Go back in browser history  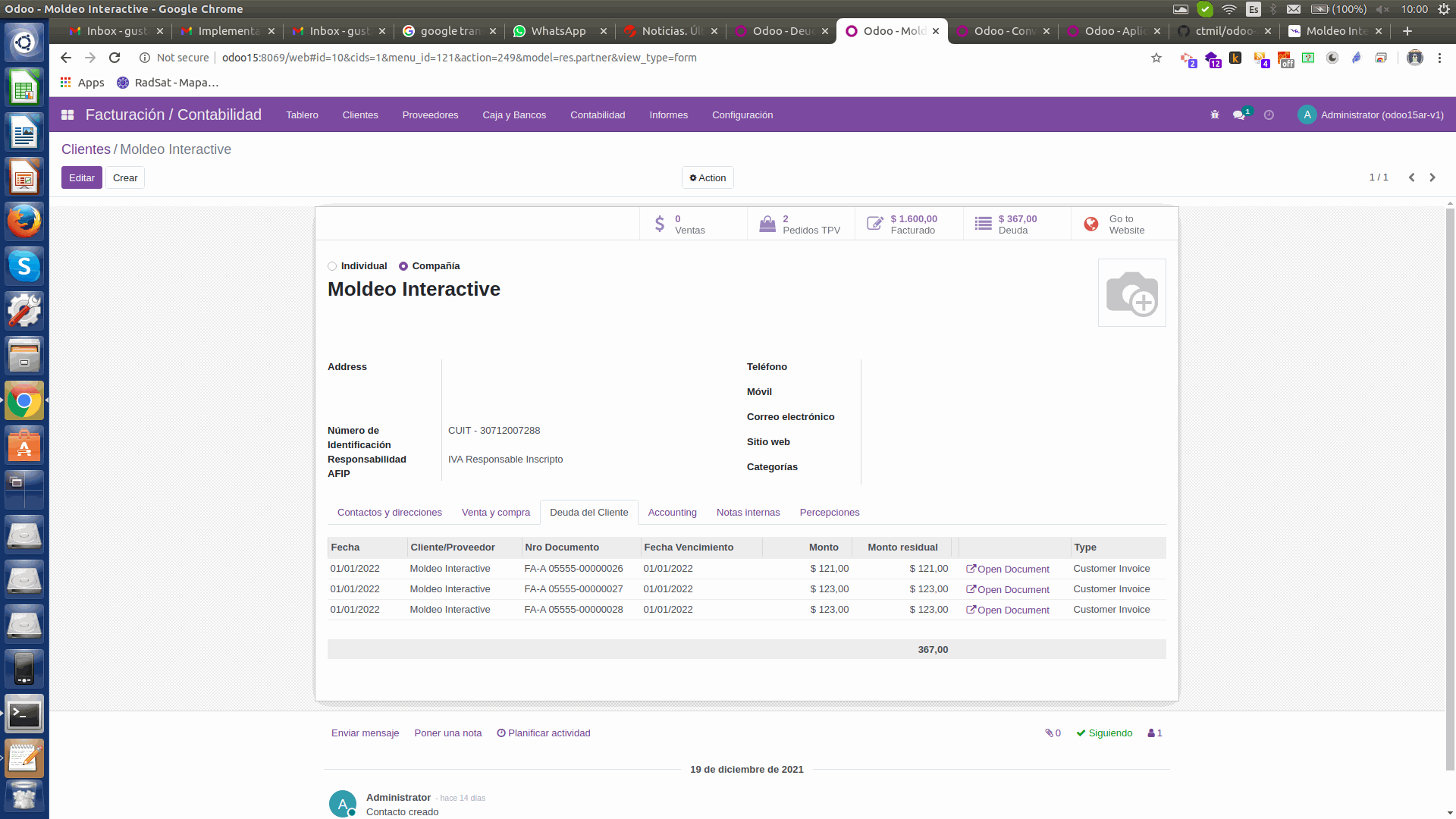click(x=66, y=58)
